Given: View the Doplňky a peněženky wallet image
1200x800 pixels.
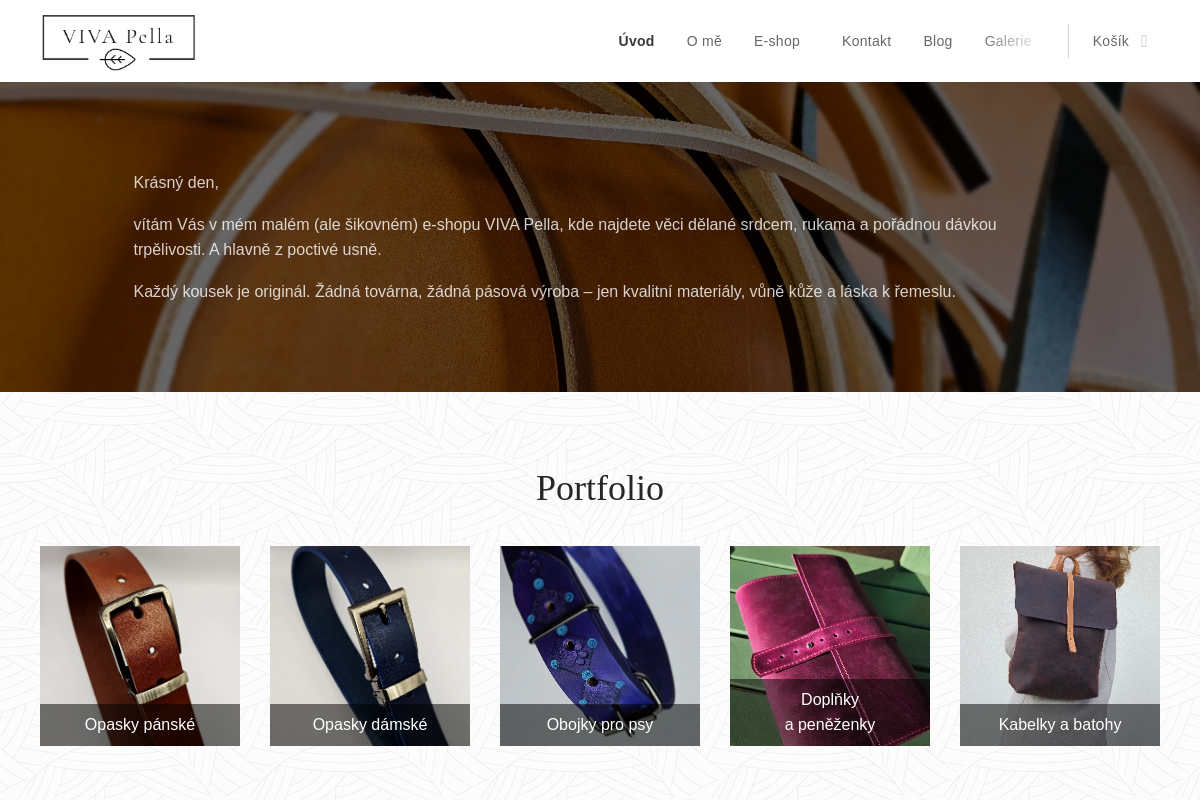Looking at the screenshot, I should 830,612.
